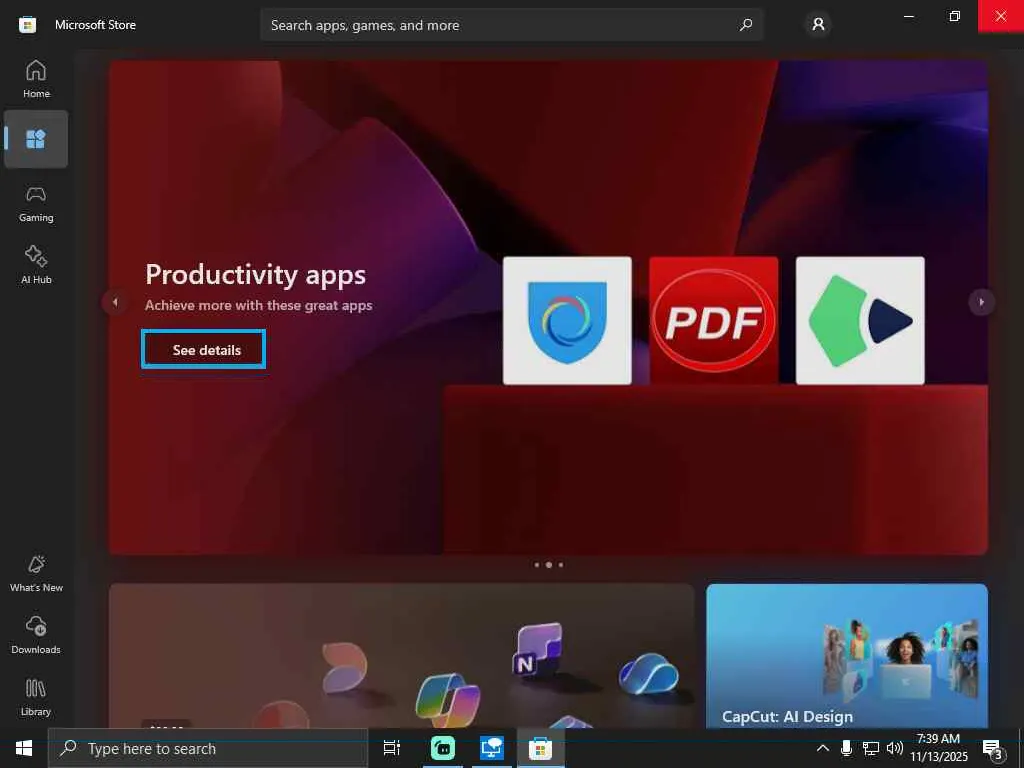Viewport: 1024px width, 768px height.
Task: Click Microsoft Store taskbar icon
Action: pos(540,748)
